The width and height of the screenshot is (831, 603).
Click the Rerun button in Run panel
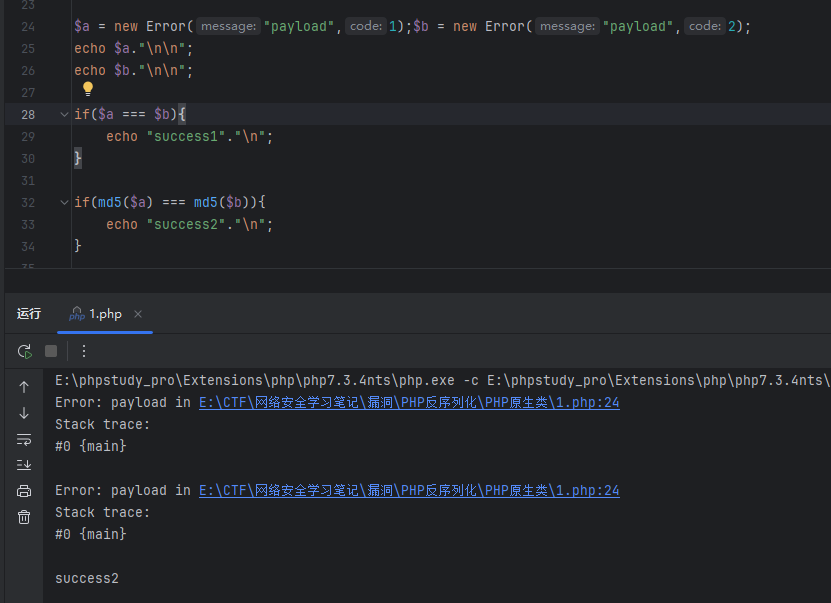[24, 351]
